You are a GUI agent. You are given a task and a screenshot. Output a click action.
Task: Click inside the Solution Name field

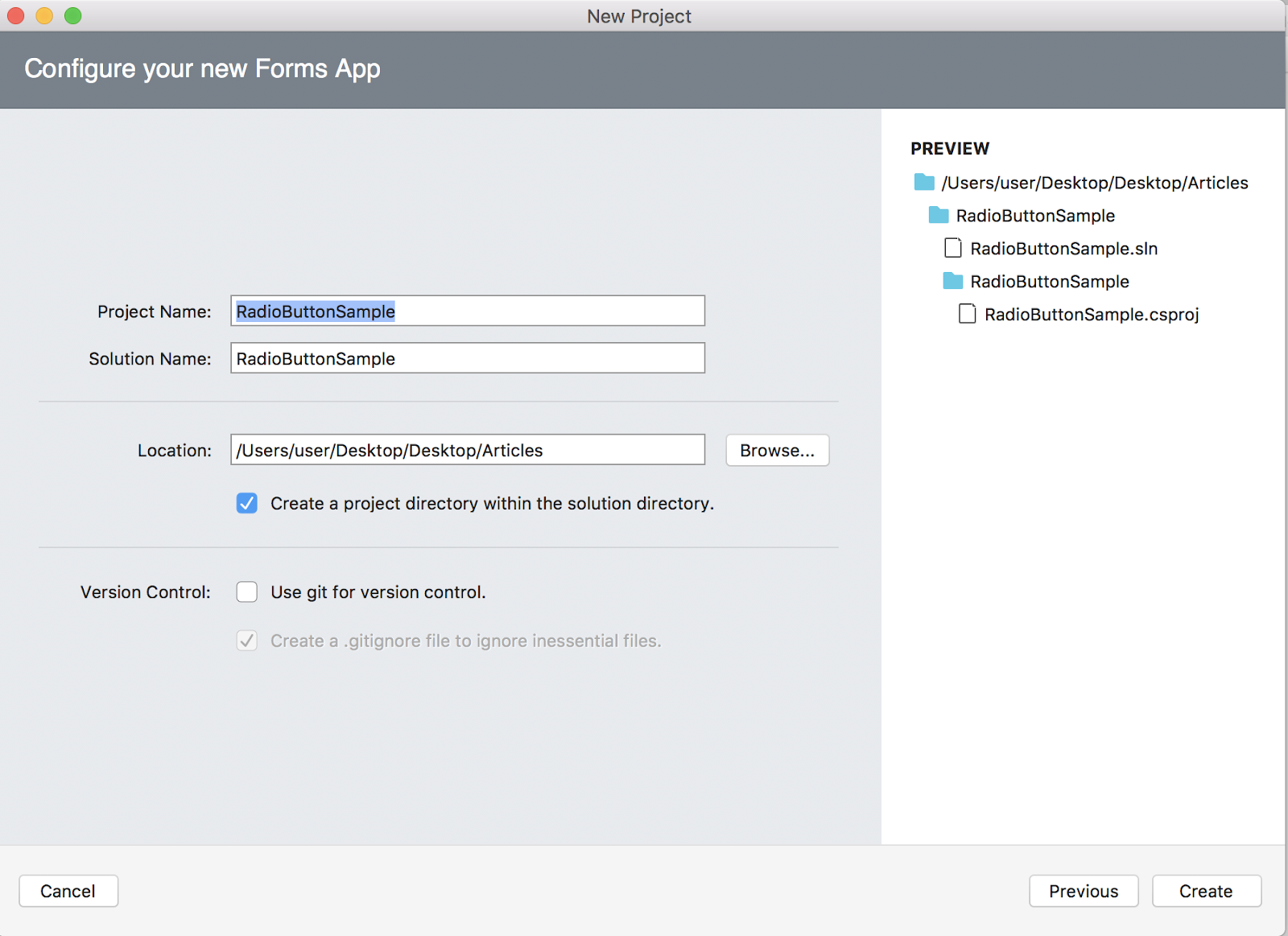[467, 358]
